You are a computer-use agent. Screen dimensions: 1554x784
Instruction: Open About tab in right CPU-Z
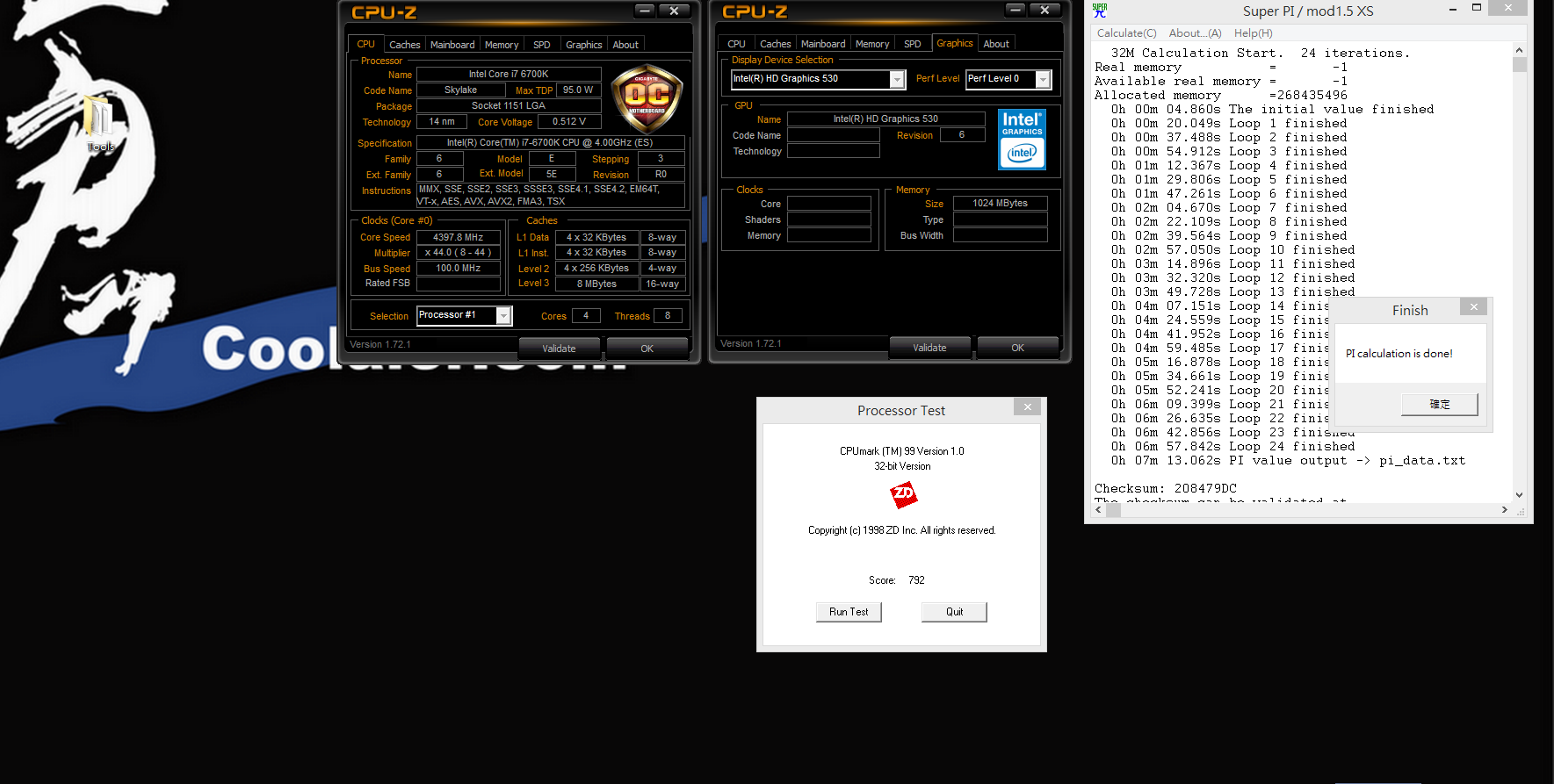tap(996, 44)
